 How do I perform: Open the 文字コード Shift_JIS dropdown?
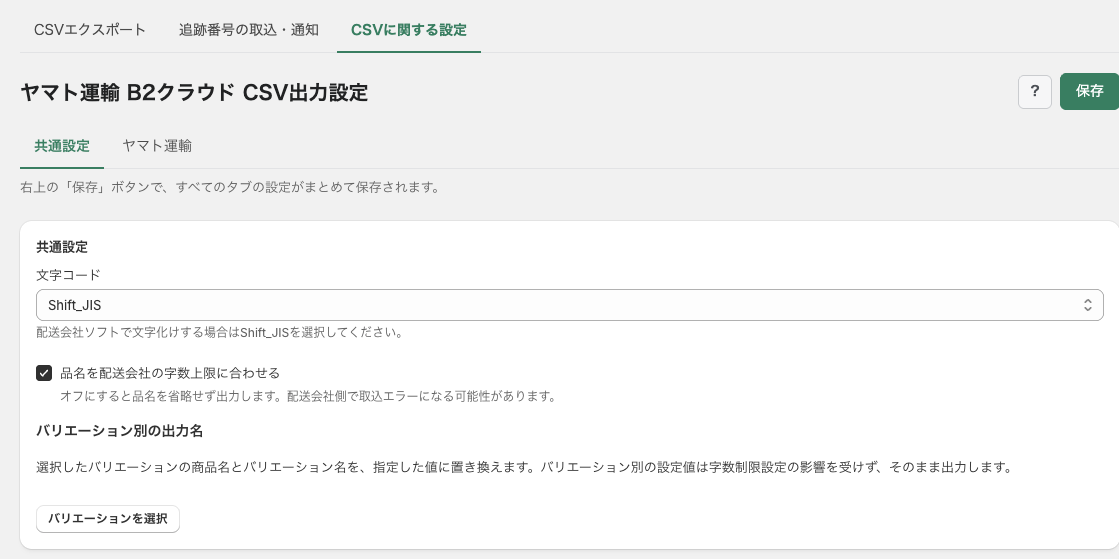(569, 305)
